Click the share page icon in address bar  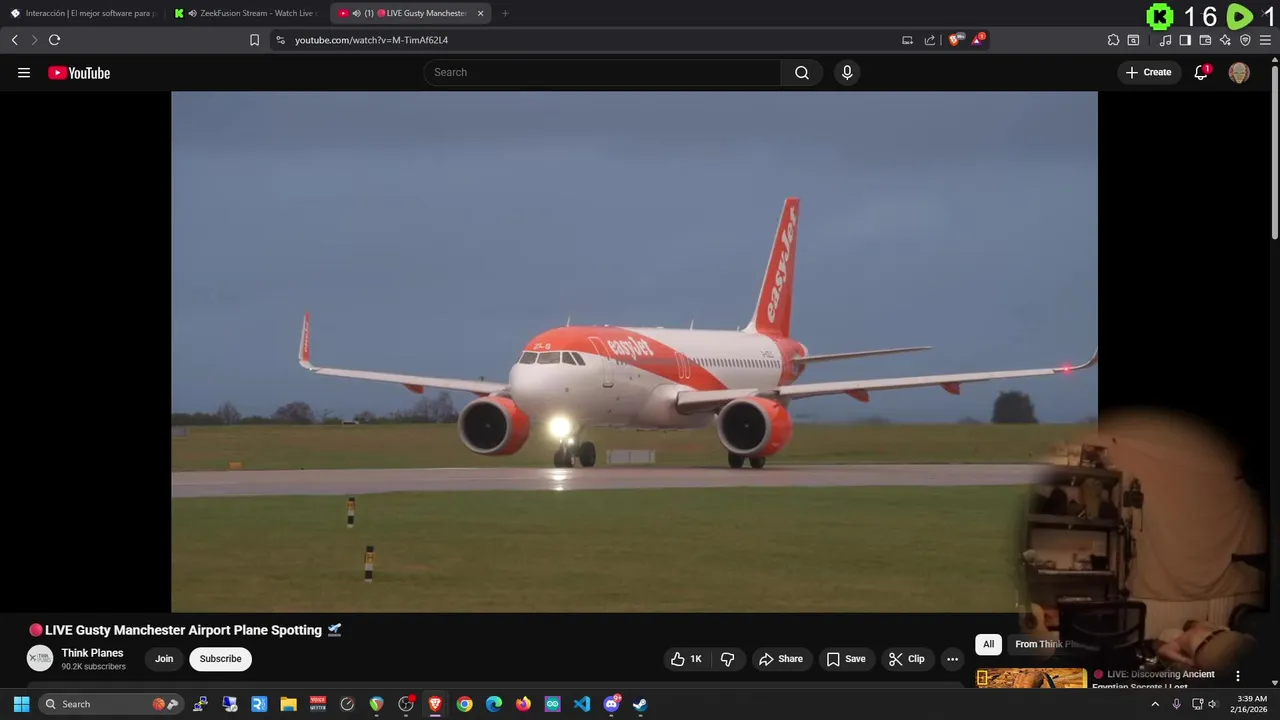(930, 40)
